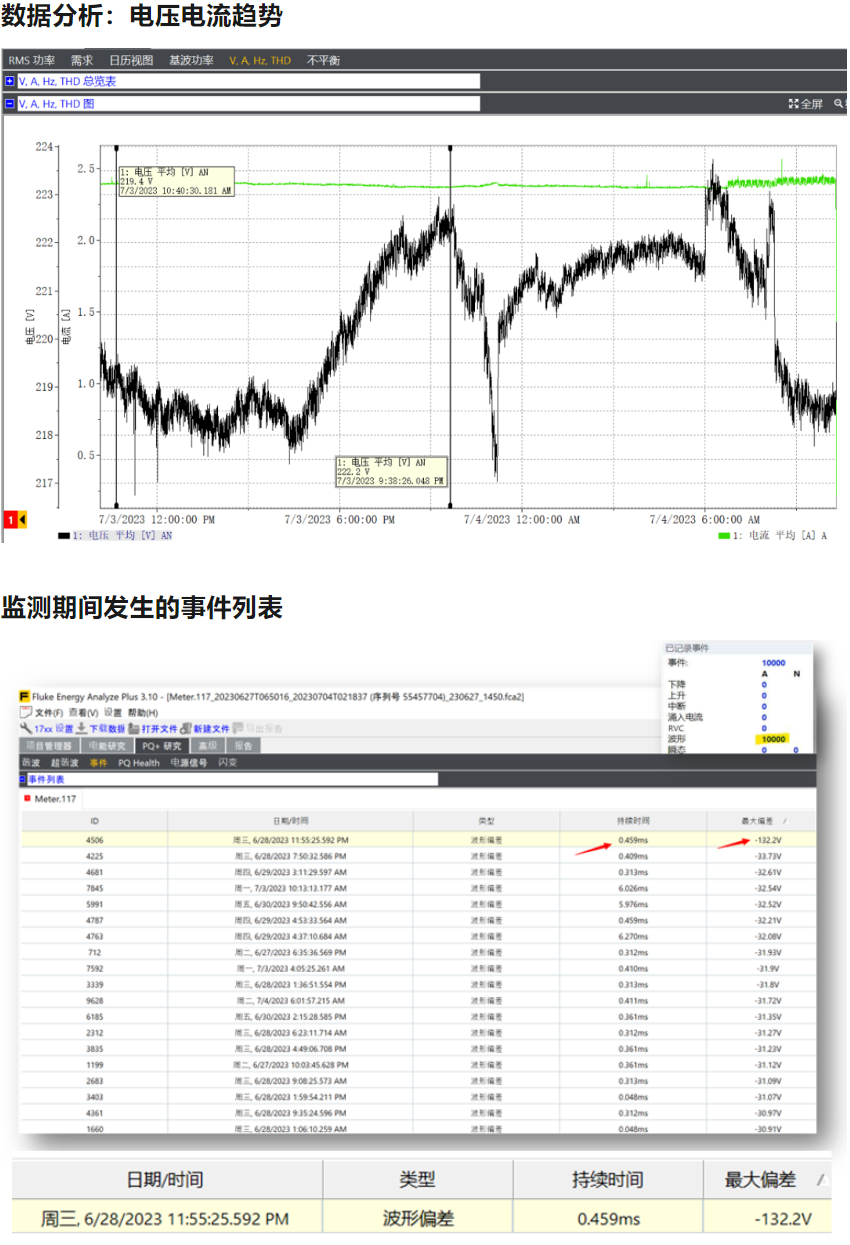Screen dimensions: 850x1245
Task: Open the 项目管理器 tab
Action: 49,745
